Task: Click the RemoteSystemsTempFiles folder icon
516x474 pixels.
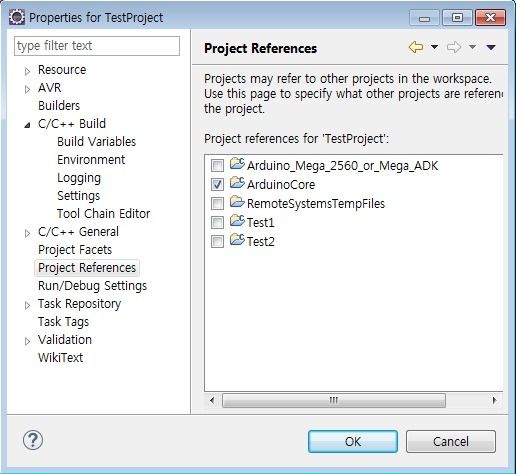Action: pos(237,201)
